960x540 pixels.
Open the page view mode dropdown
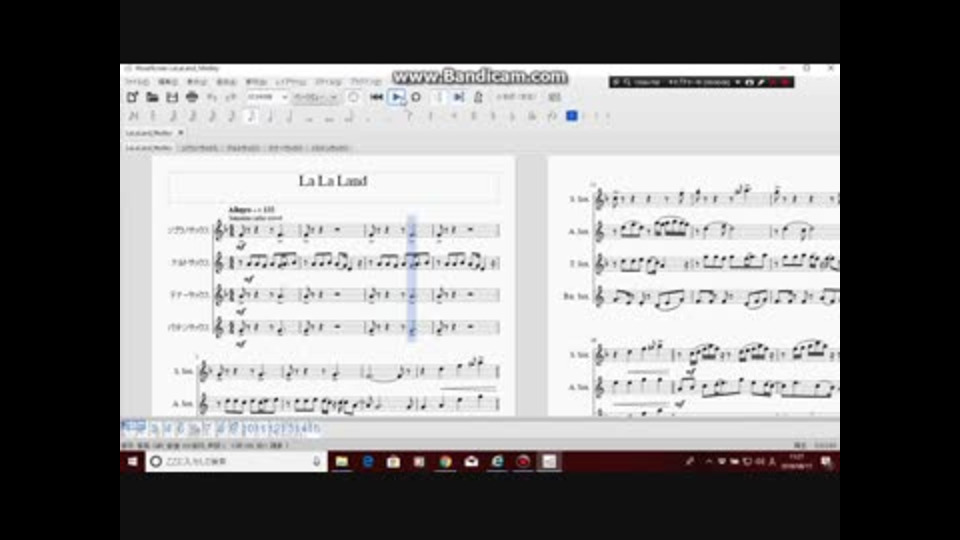(315, 97)
